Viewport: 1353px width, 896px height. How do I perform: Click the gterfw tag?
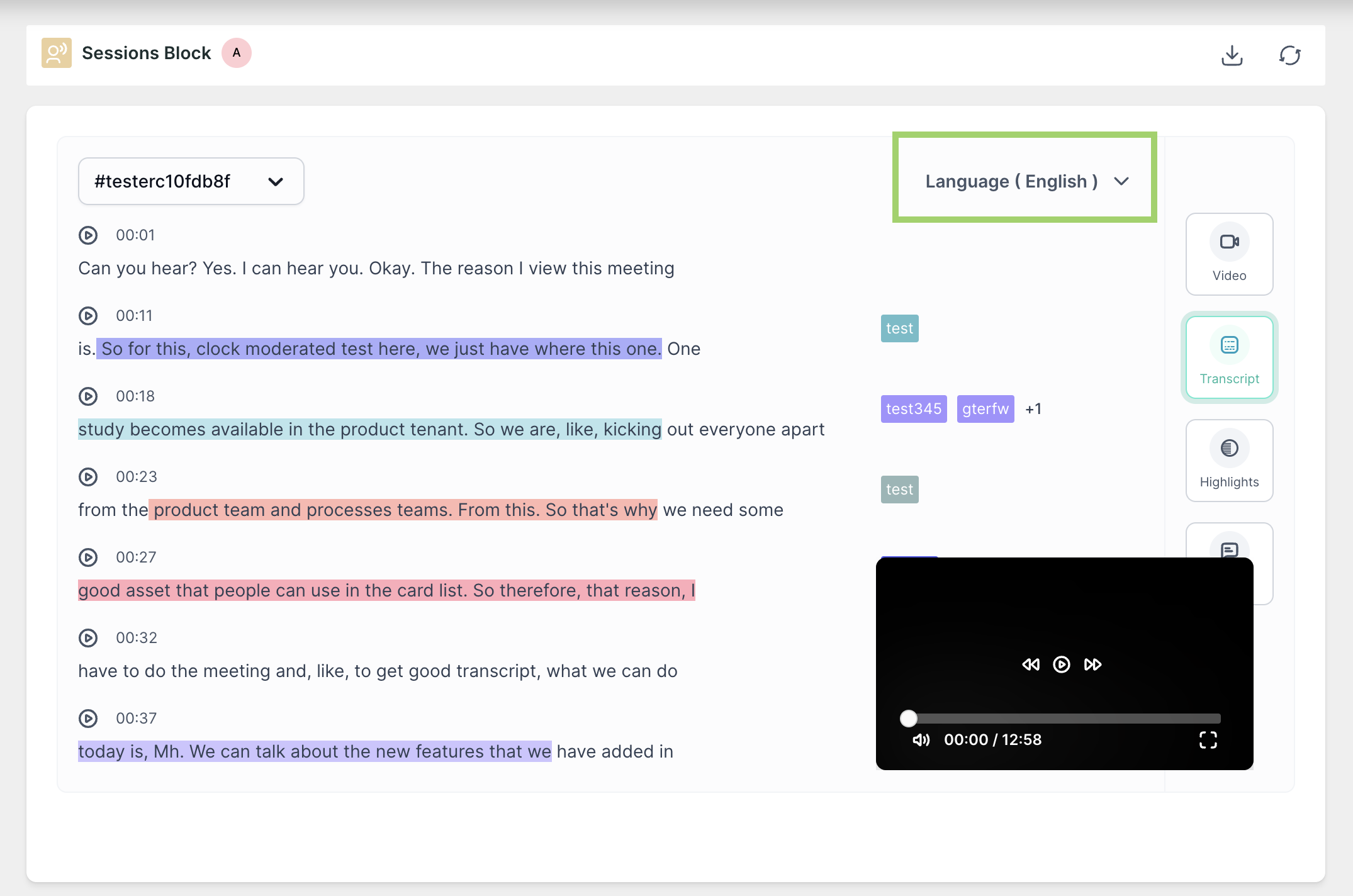[985, 409]
